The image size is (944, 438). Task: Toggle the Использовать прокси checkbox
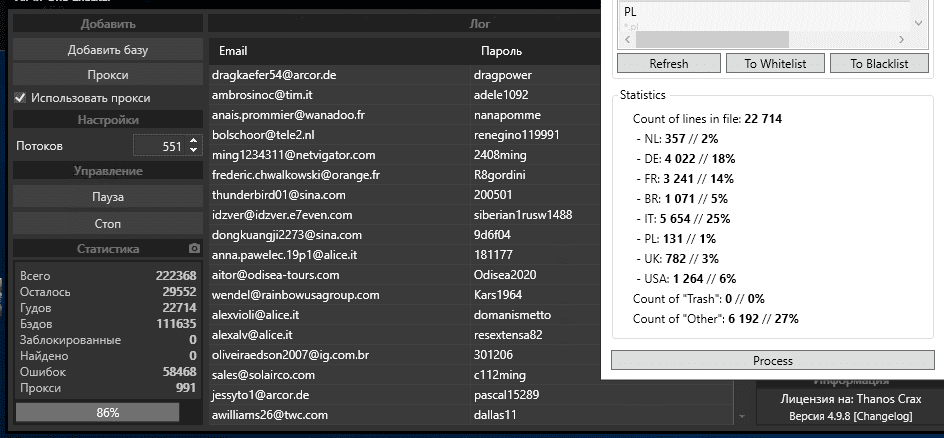pos(20,98)
